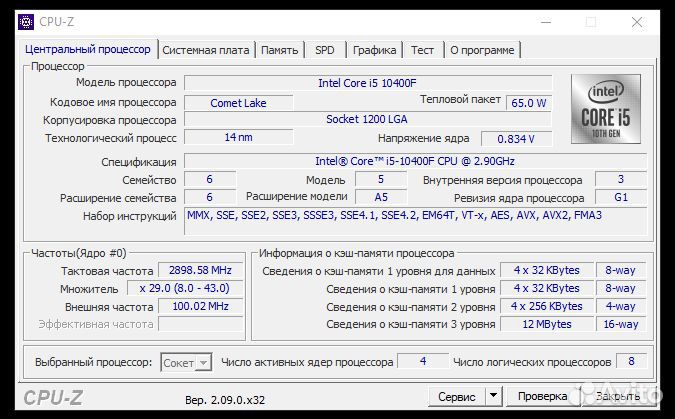Image resolution: width=675 pixels, height=419 pixels.
Task: Open the Системная плата tab
Action: 206,50
